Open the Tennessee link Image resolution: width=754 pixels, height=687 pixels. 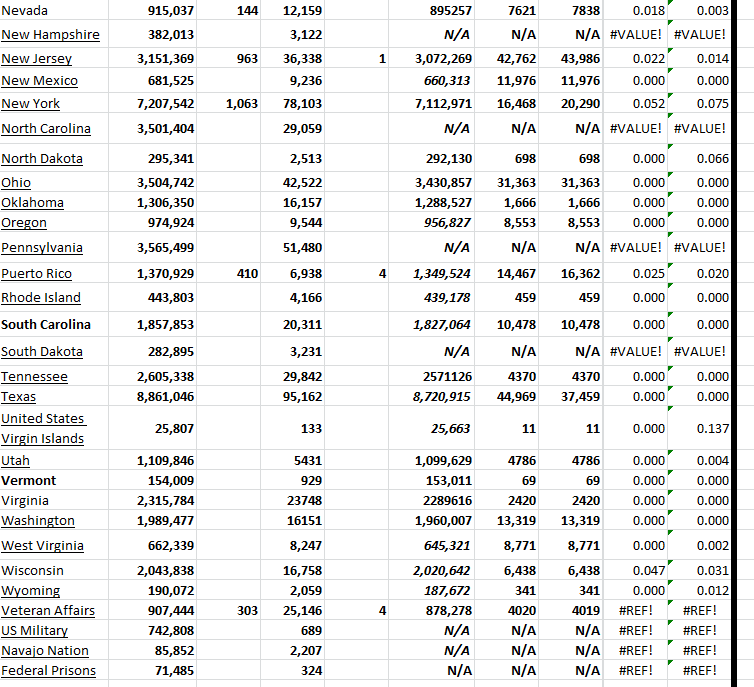tap(34, 377)
